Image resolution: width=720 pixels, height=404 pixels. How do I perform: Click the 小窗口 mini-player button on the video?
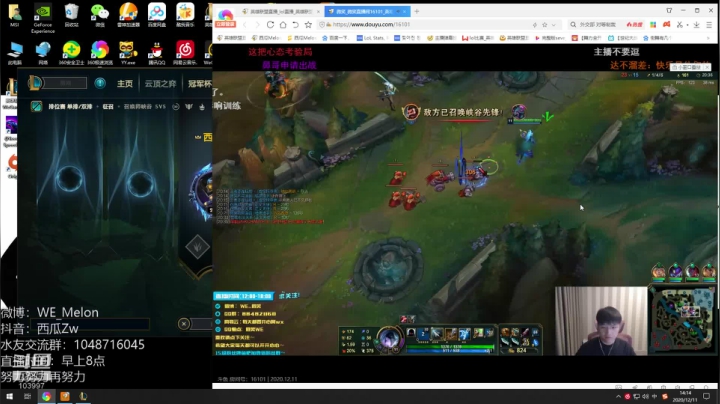(689, 67)
